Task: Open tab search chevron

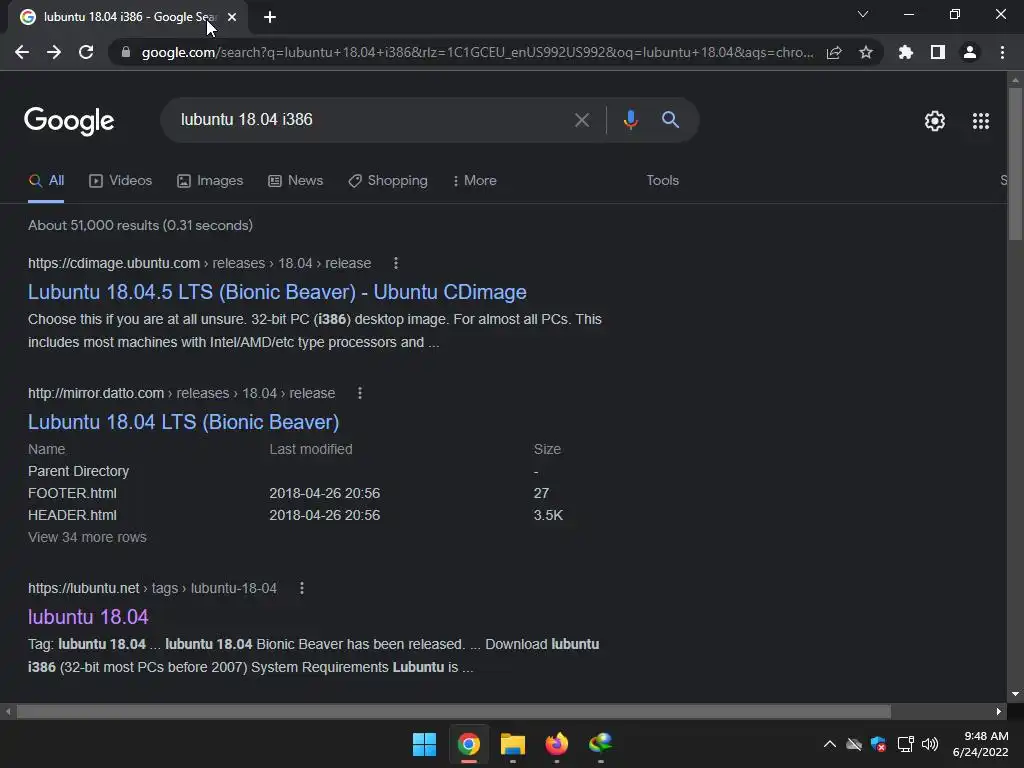Action: pos(863,14)
